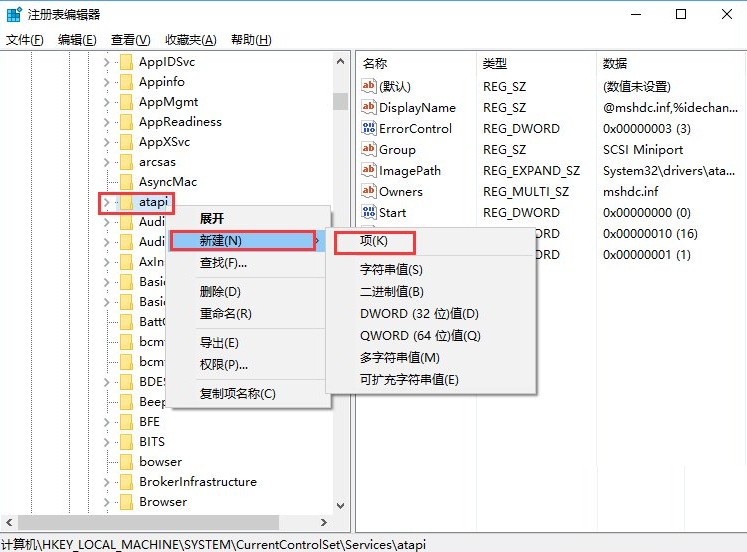747x552 pixels.
Task: Click the Owners multi-string value icon
Action: (x=368, y=191)
